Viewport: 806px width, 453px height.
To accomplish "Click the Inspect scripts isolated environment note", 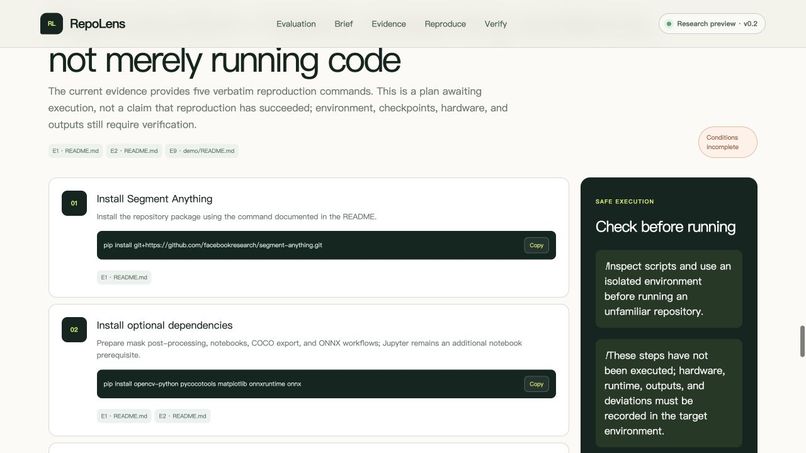I will point(669,289).
